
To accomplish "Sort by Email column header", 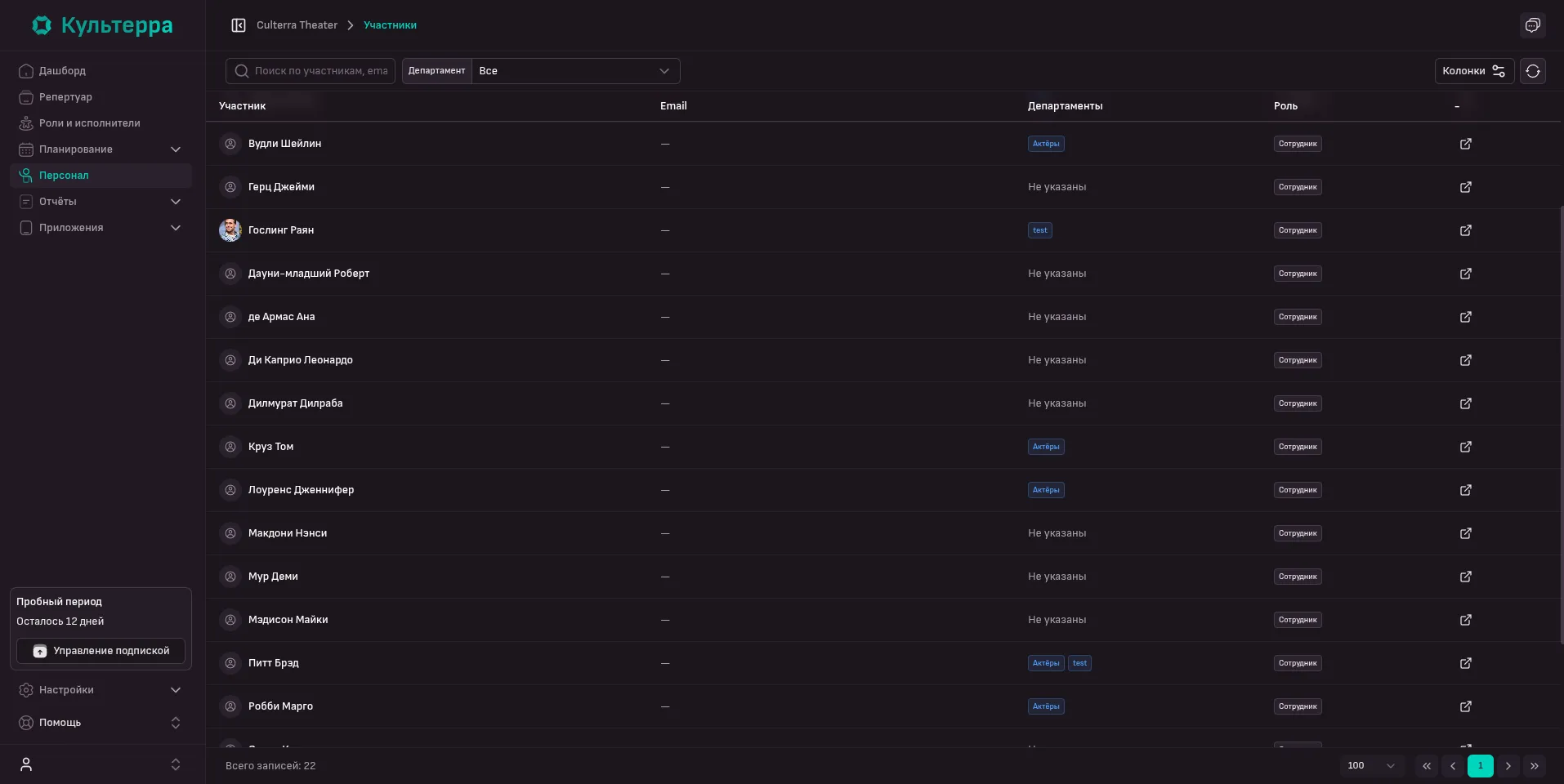I will click(673, 106).
